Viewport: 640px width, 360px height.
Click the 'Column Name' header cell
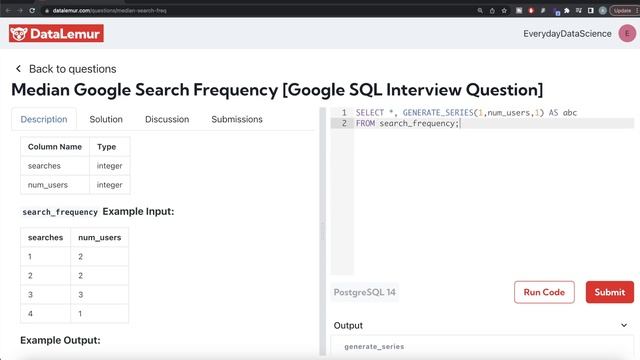tap(55, 147)
